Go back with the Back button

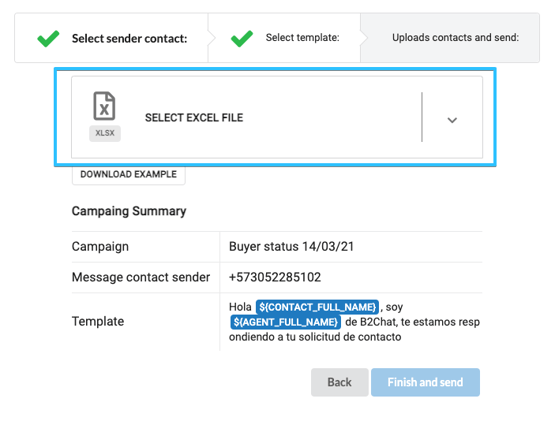coord(339,382)
